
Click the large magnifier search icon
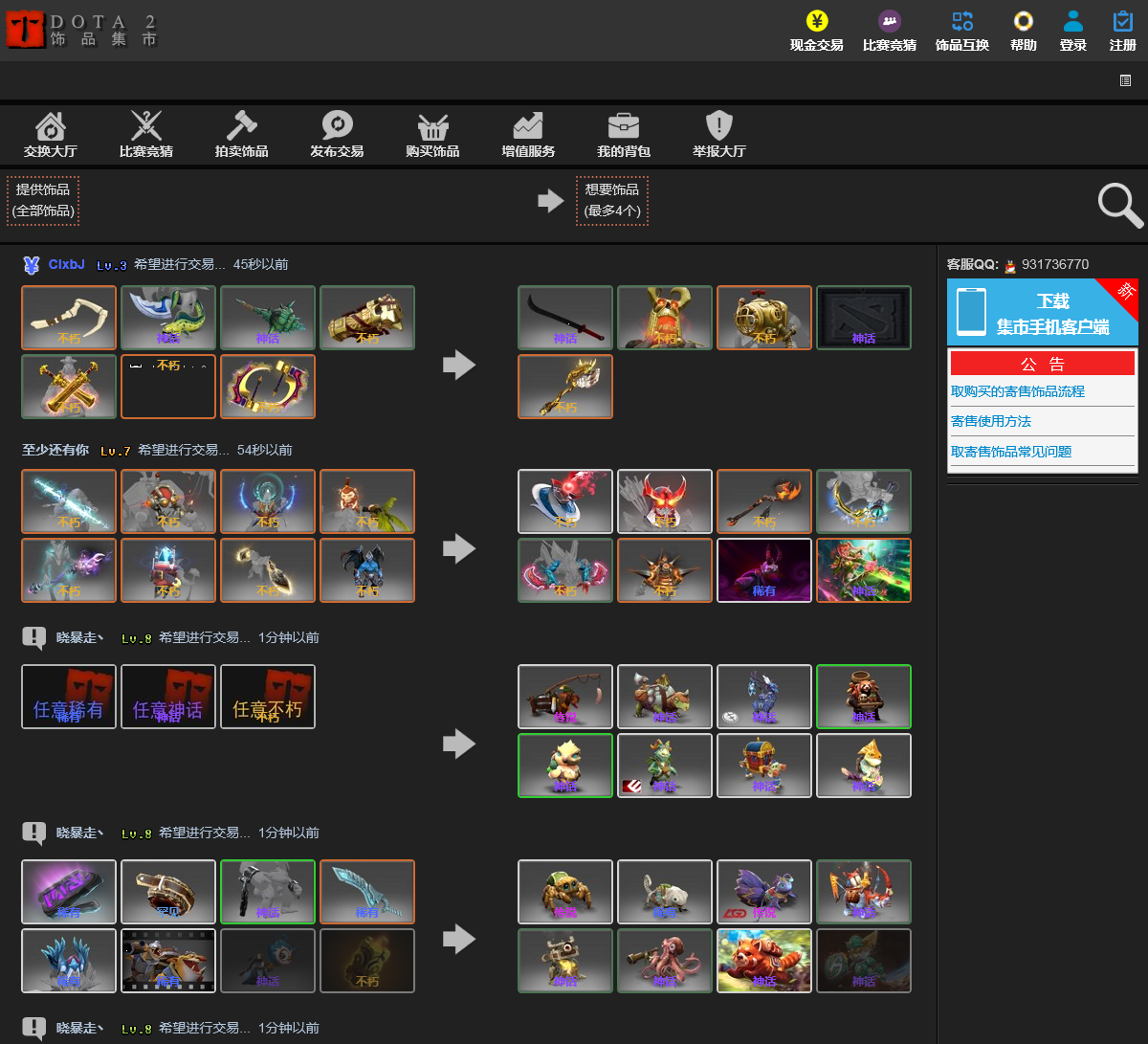pos(1119,205)
